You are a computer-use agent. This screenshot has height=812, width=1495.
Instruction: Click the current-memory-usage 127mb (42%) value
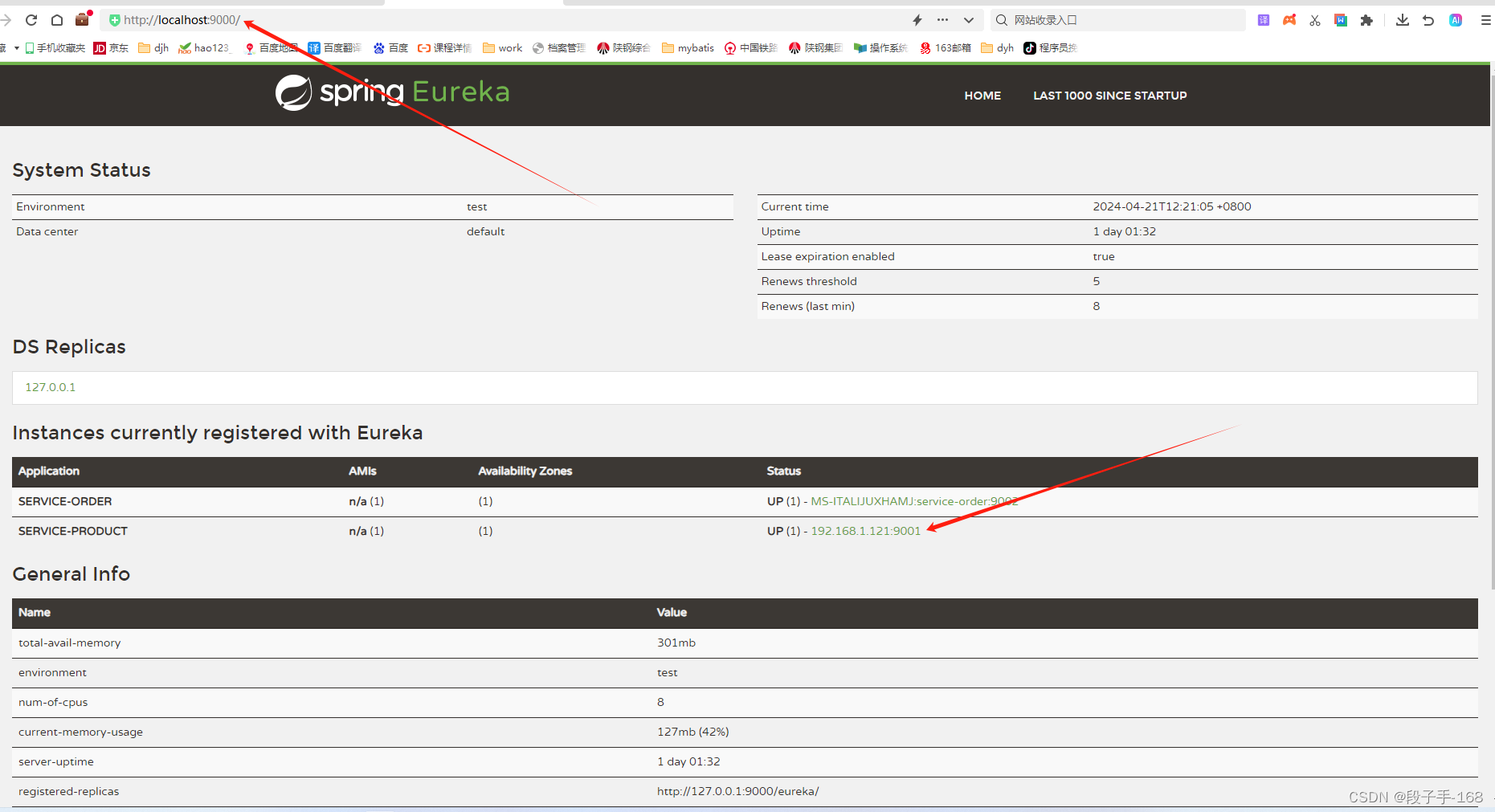tap(692, 732)
